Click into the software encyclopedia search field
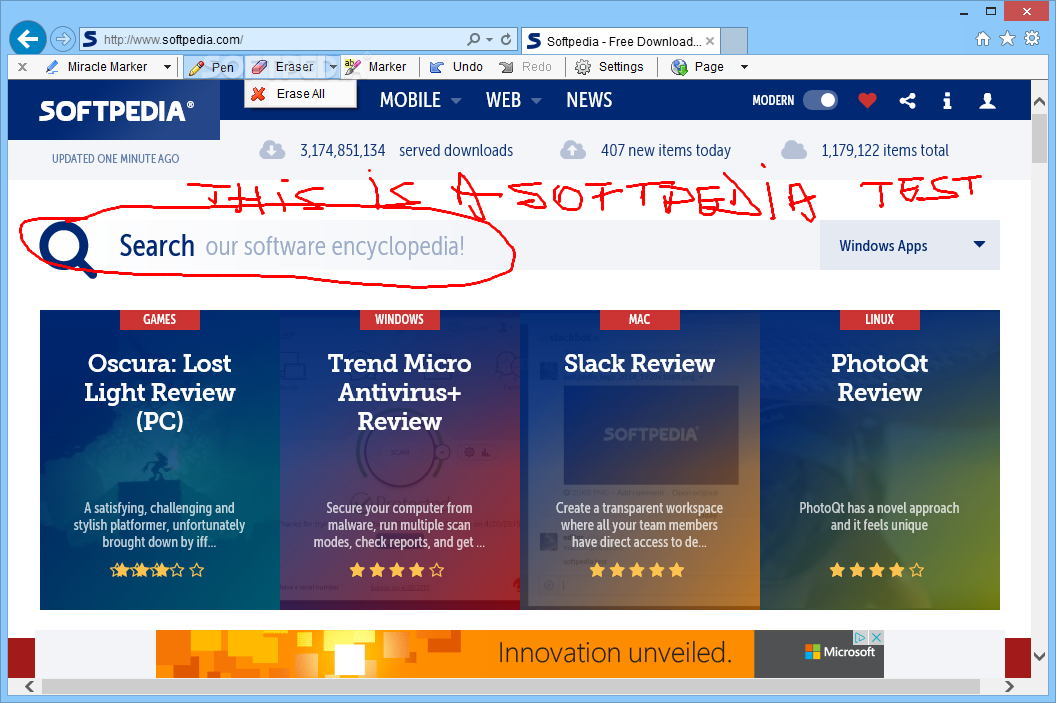Screen dimensions: 1056x703 tap(431, 246)
